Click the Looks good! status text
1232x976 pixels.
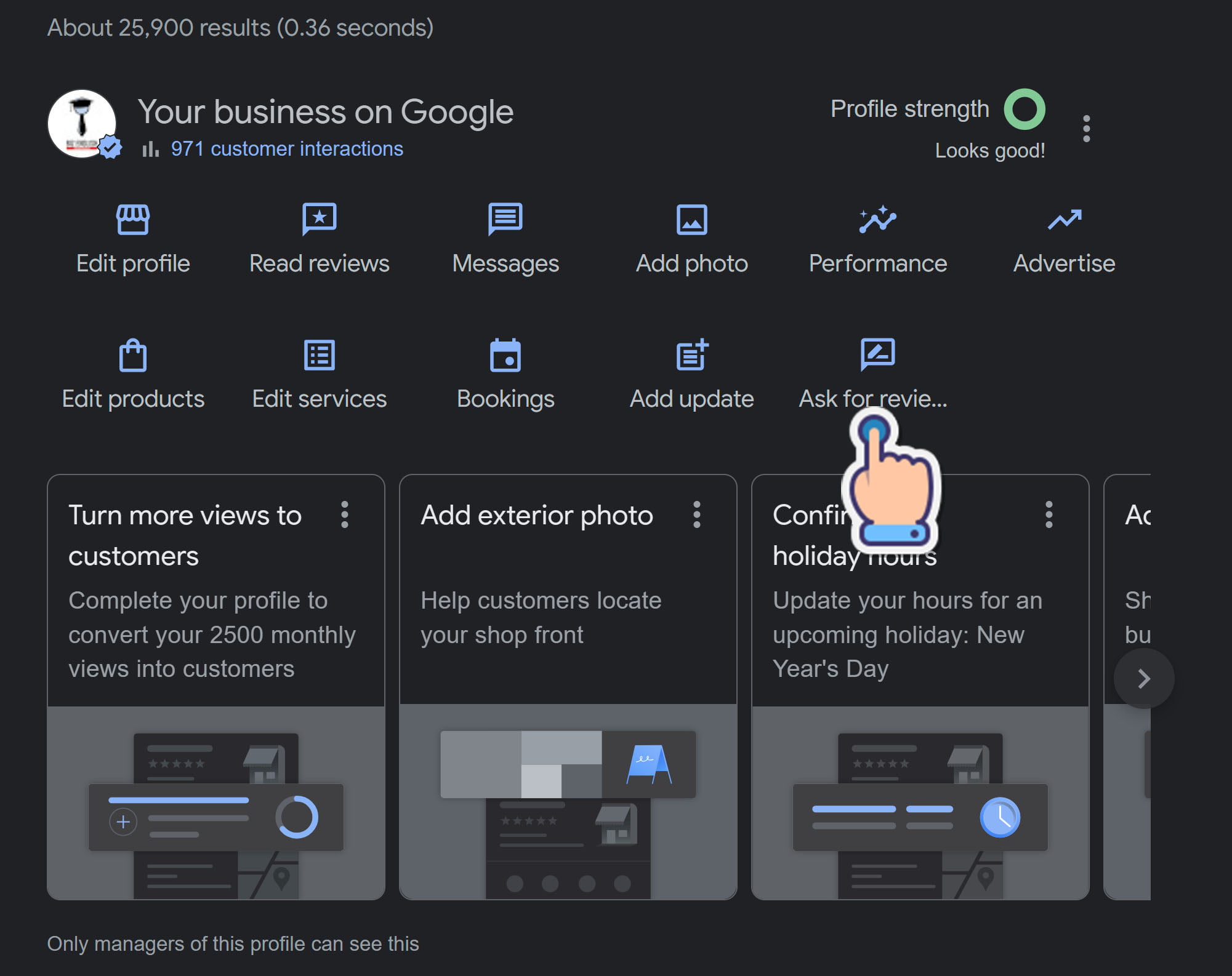[x=990, y=150]
